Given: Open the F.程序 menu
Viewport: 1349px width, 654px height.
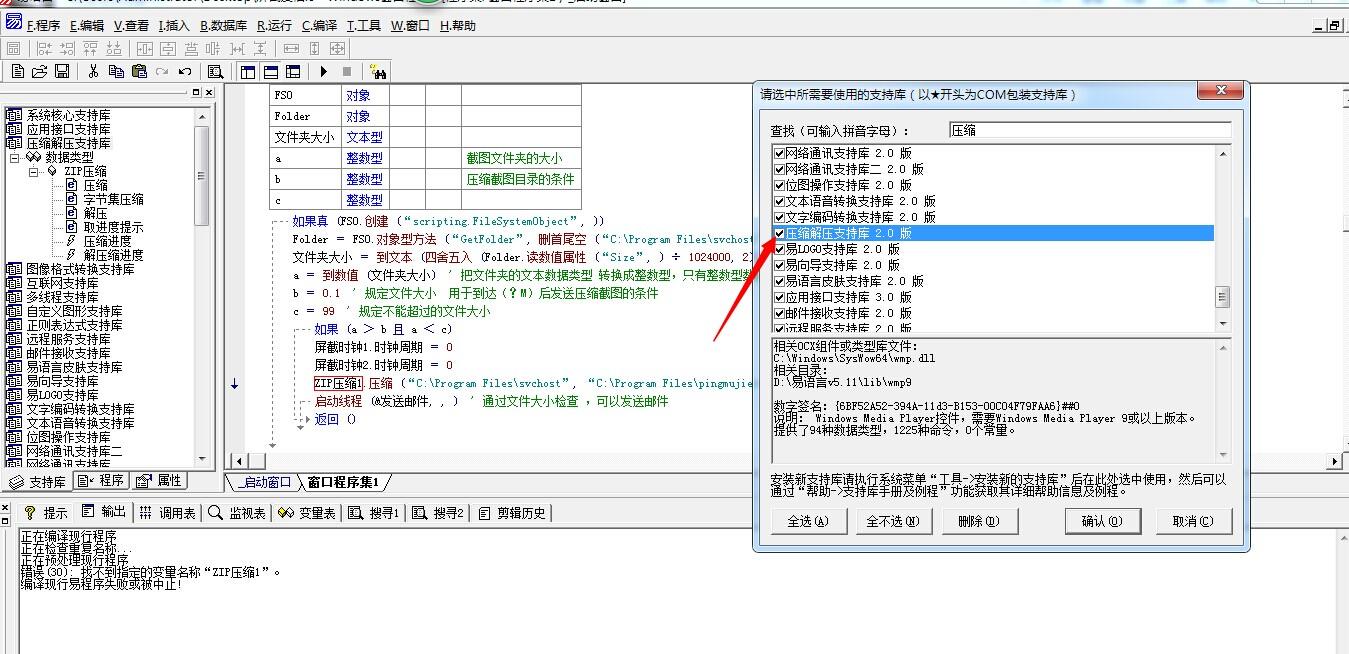Looking at the screenshot, I should pos(43,26).
